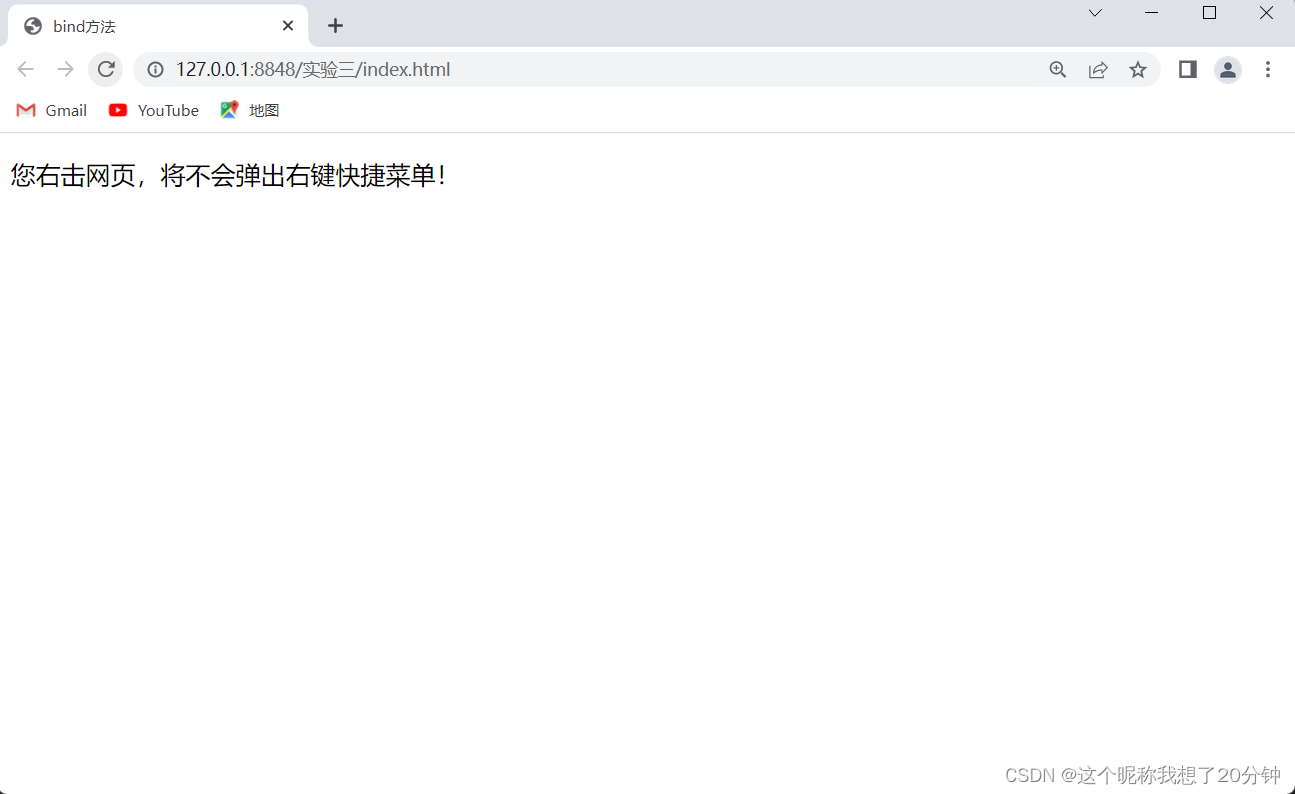
Task: Toggle page security details via the info icon
Action: [x=154, y=69]
